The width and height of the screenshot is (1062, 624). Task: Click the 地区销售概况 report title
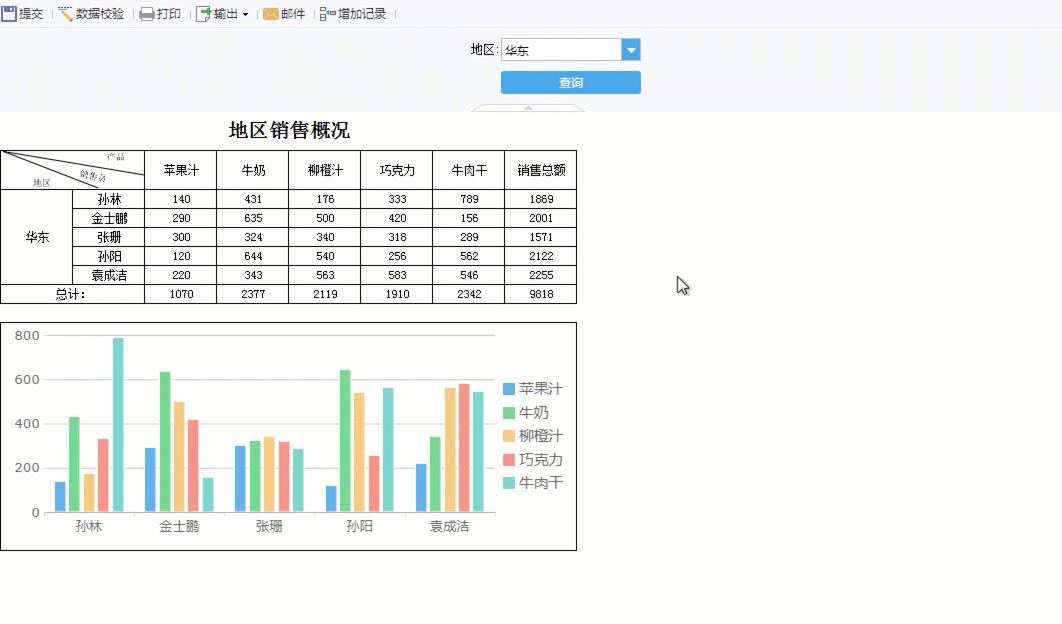pos(289,130)
